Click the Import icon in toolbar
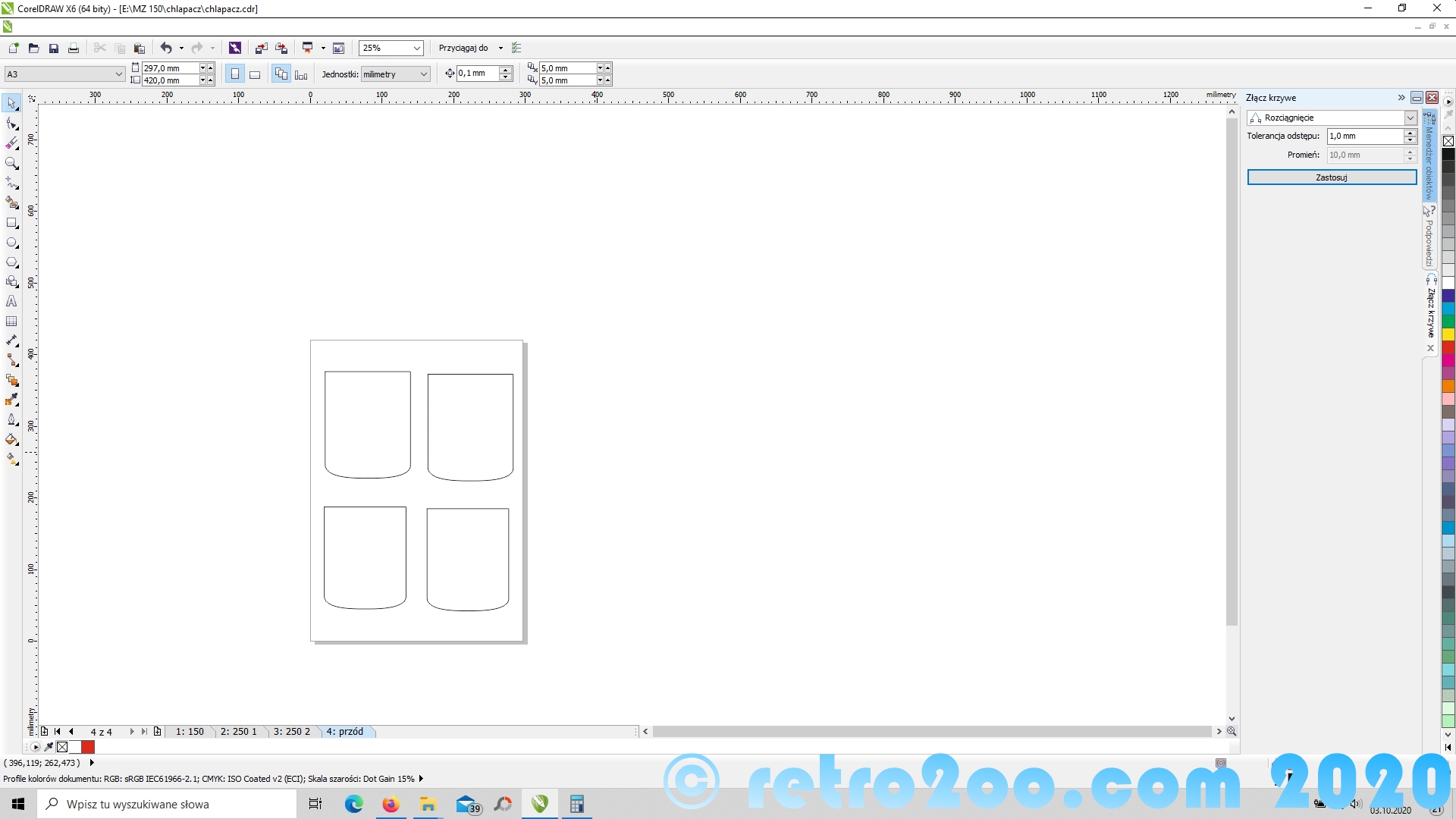The height and width of the screenshot is (819, 1456). 262,48
